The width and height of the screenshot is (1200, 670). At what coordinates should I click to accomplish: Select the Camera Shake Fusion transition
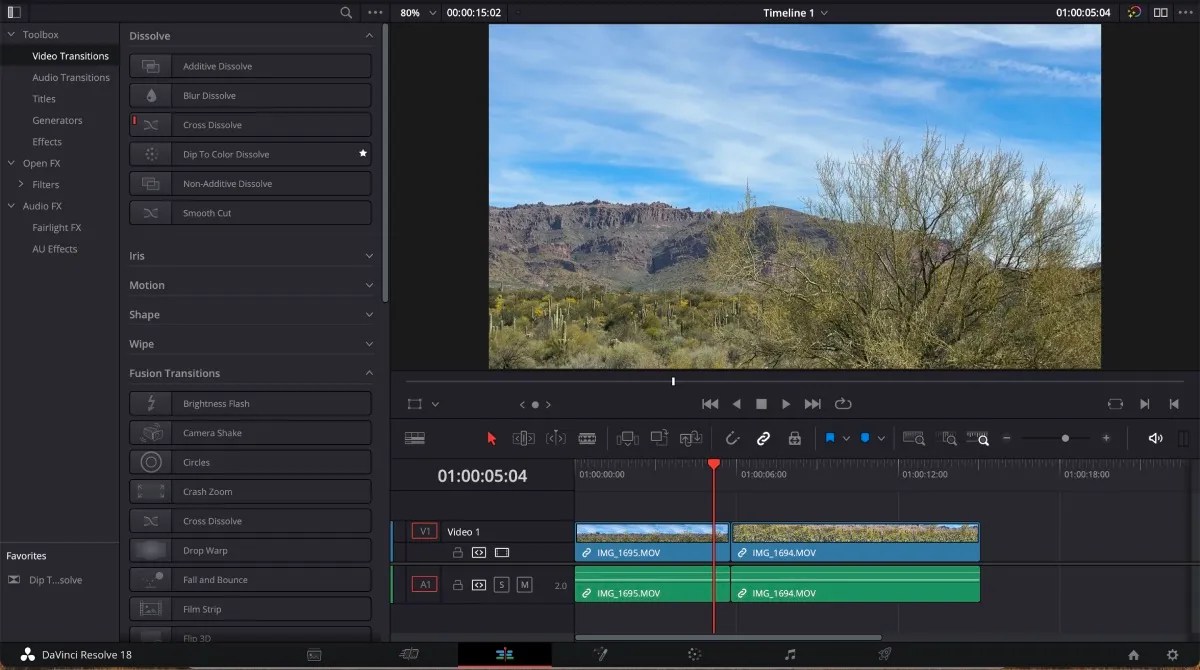[250, 432]
